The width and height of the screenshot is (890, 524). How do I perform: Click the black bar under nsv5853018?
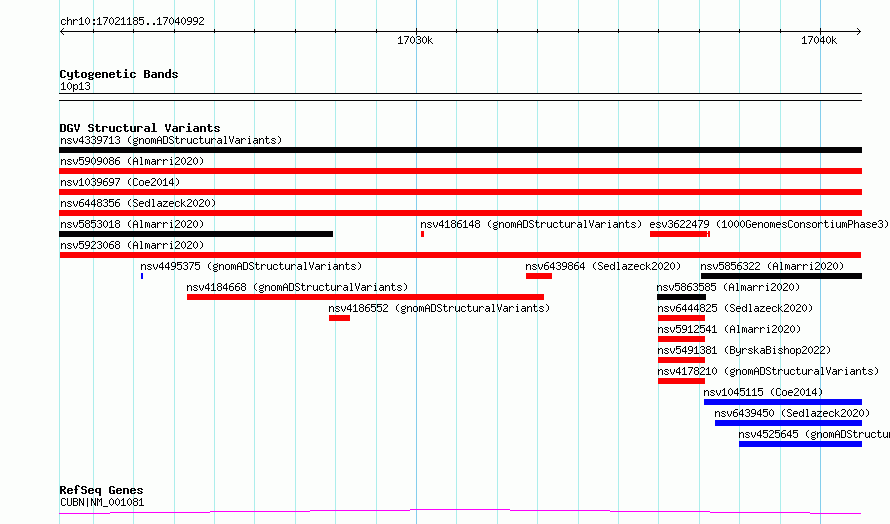click(x=196, y=234)
